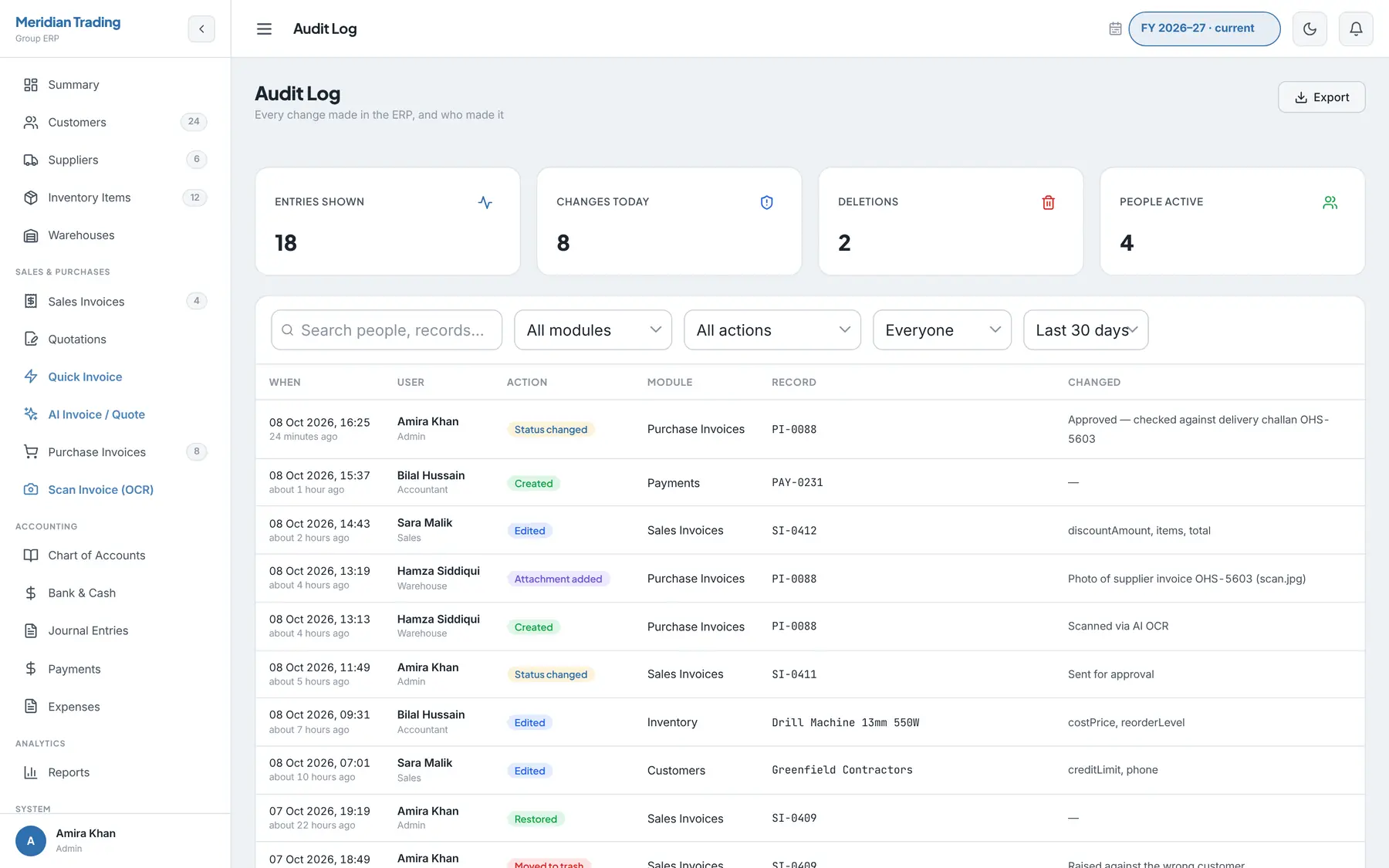This screenshot has width=1389, height=868.
Task: Click the Summary dashboard icon
Action: tap(31, 85)
